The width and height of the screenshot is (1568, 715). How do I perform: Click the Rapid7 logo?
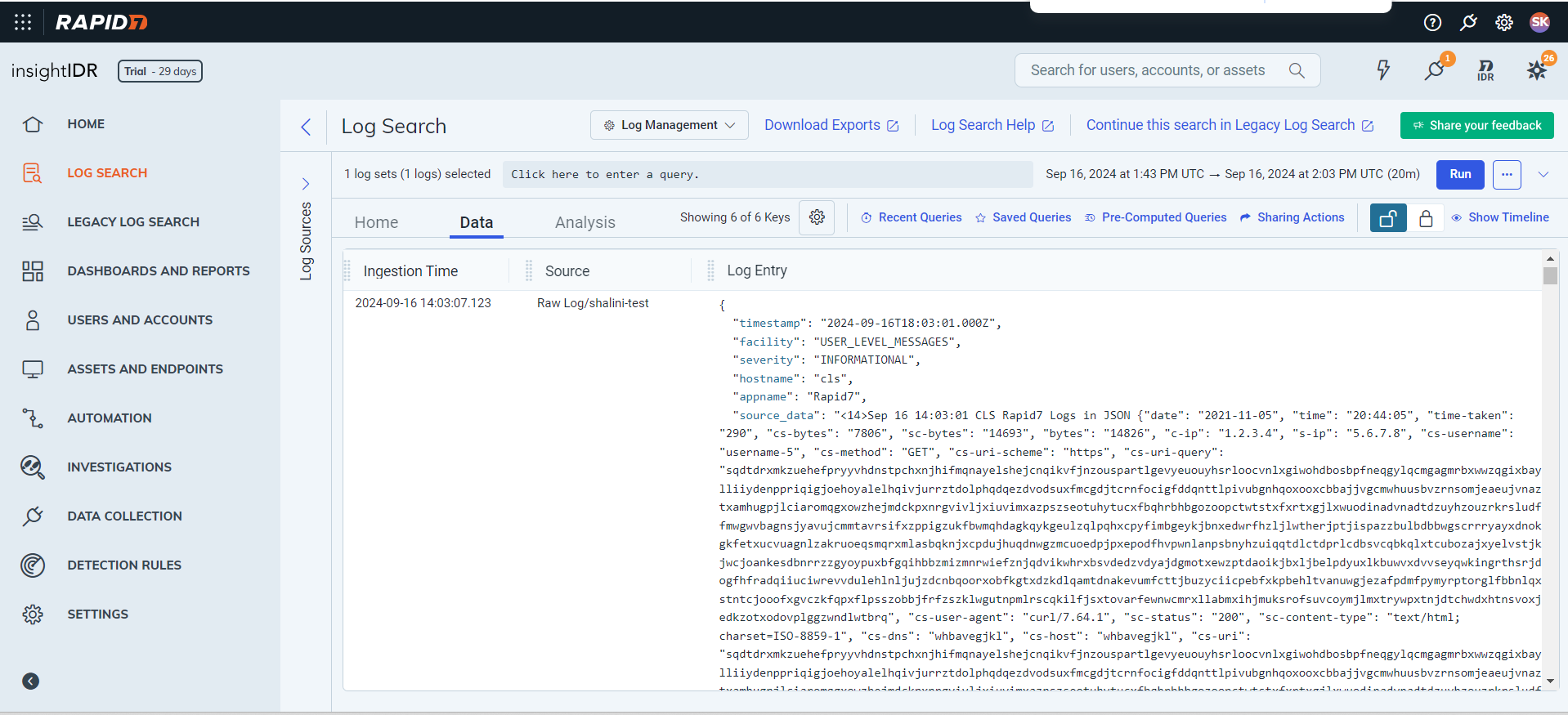(101, 22)
